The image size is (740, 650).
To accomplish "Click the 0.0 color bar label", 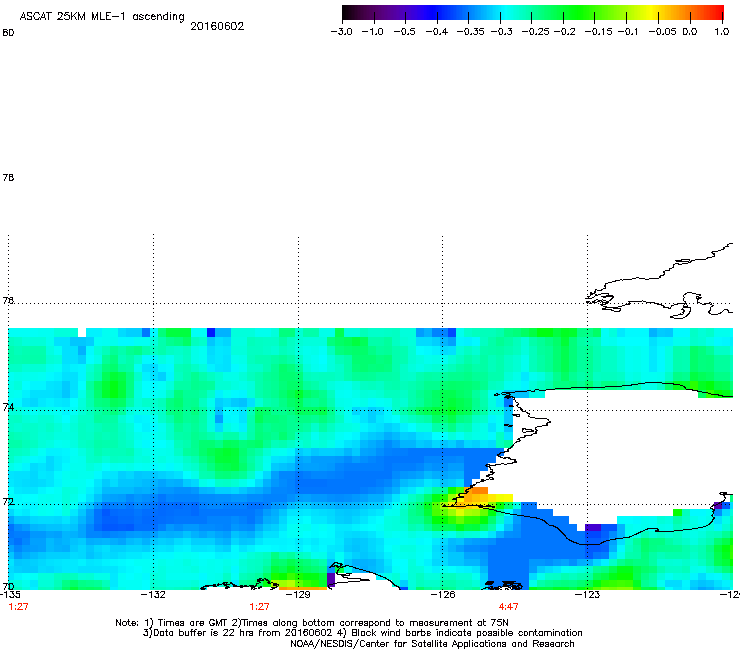I will coord(690,32).
